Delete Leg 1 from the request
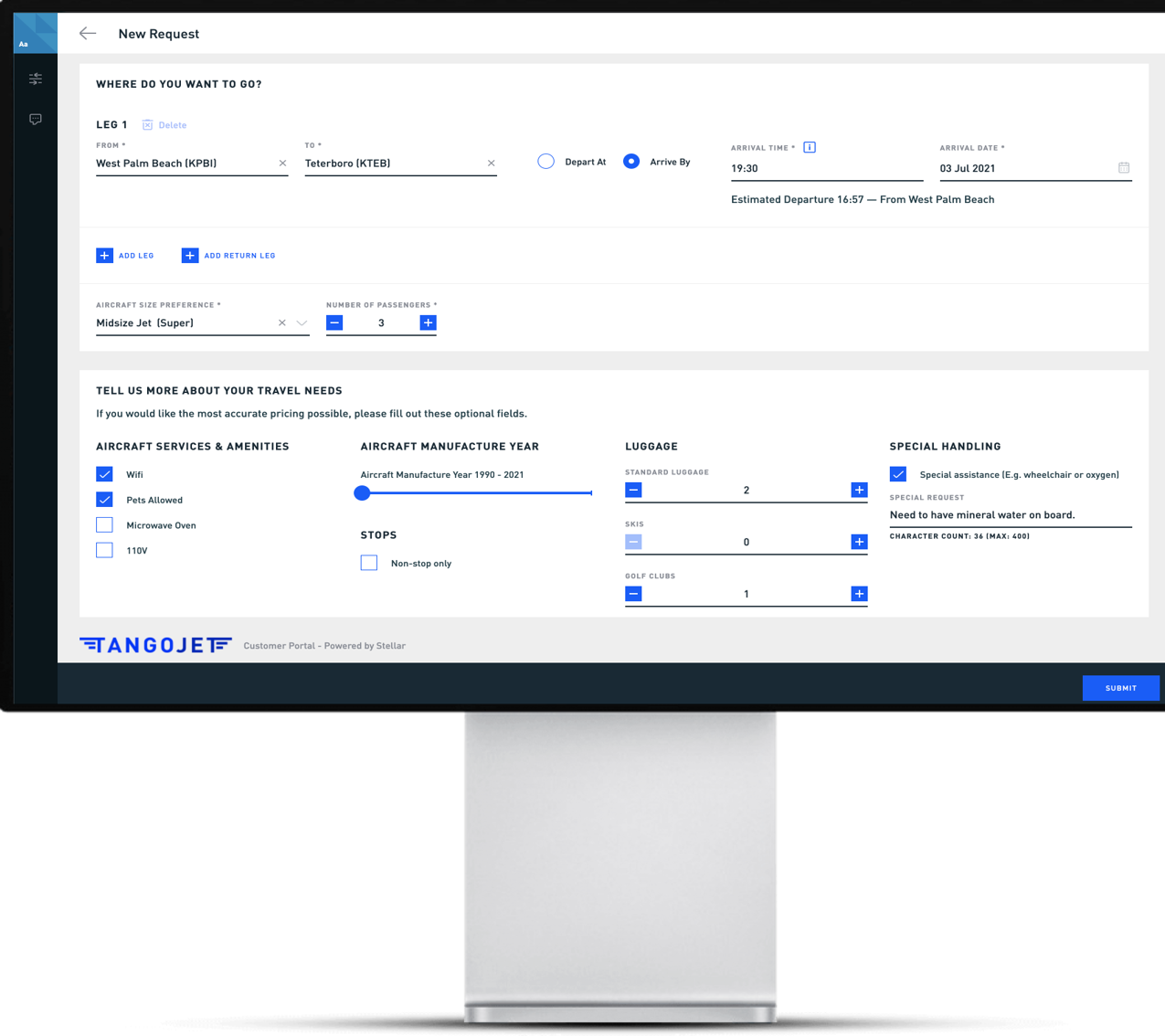 click(165, 125)
